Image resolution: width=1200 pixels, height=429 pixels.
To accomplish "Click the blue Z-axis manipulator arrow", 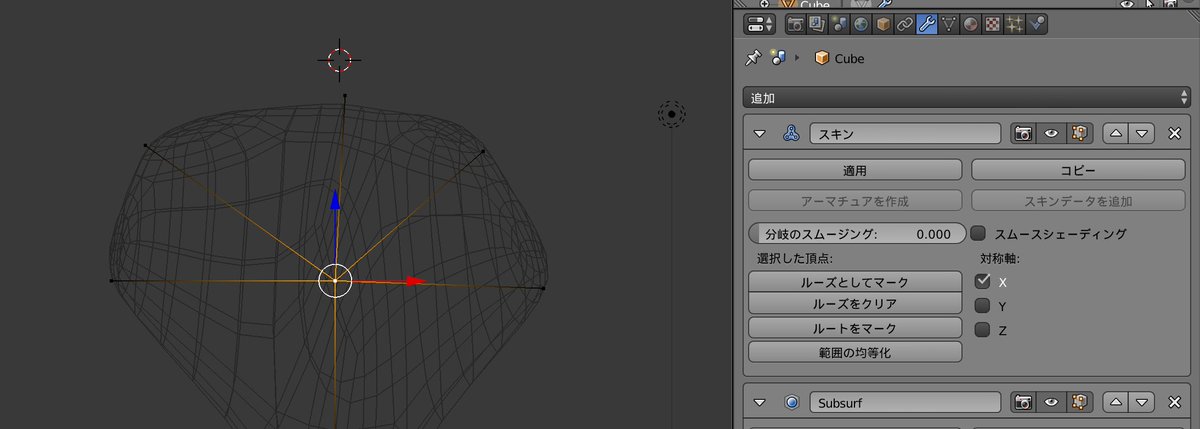I will [x=335, y=201].
